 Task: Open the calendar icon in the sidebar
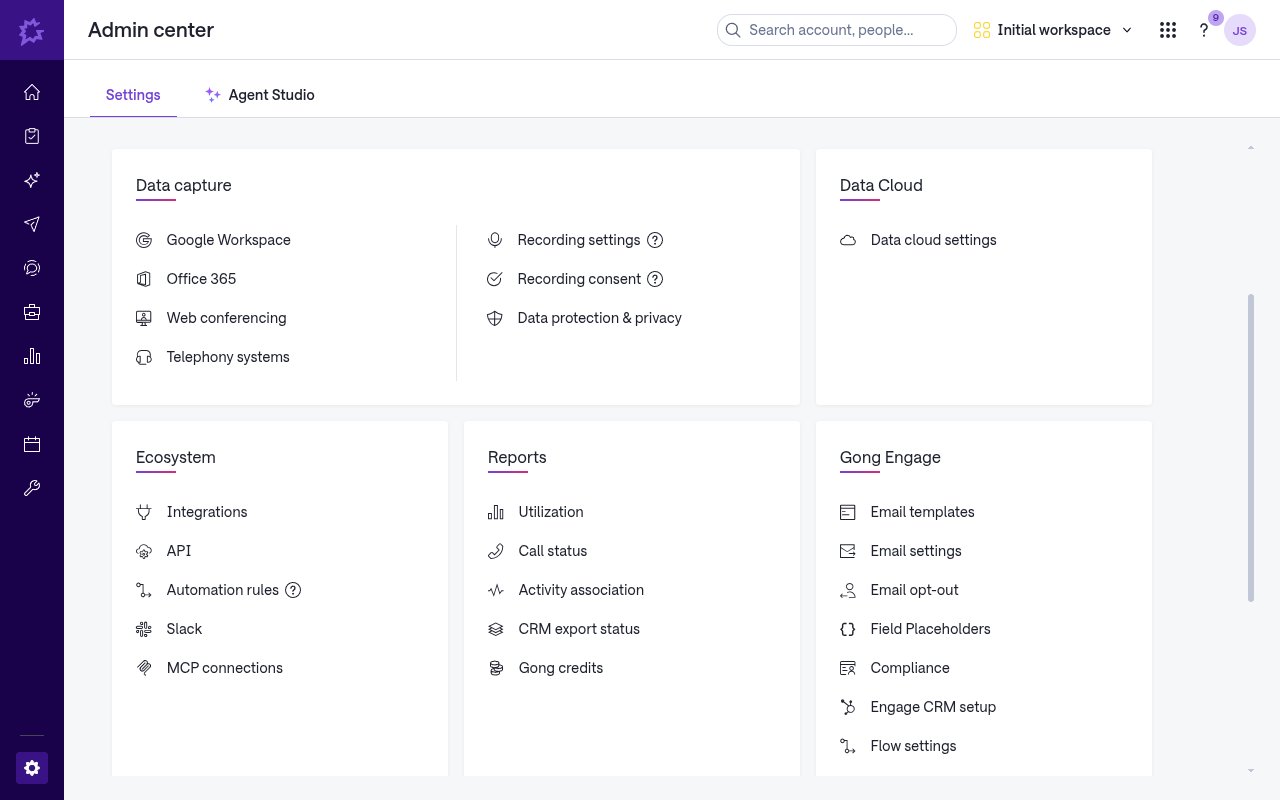click(x=32, y=444)
